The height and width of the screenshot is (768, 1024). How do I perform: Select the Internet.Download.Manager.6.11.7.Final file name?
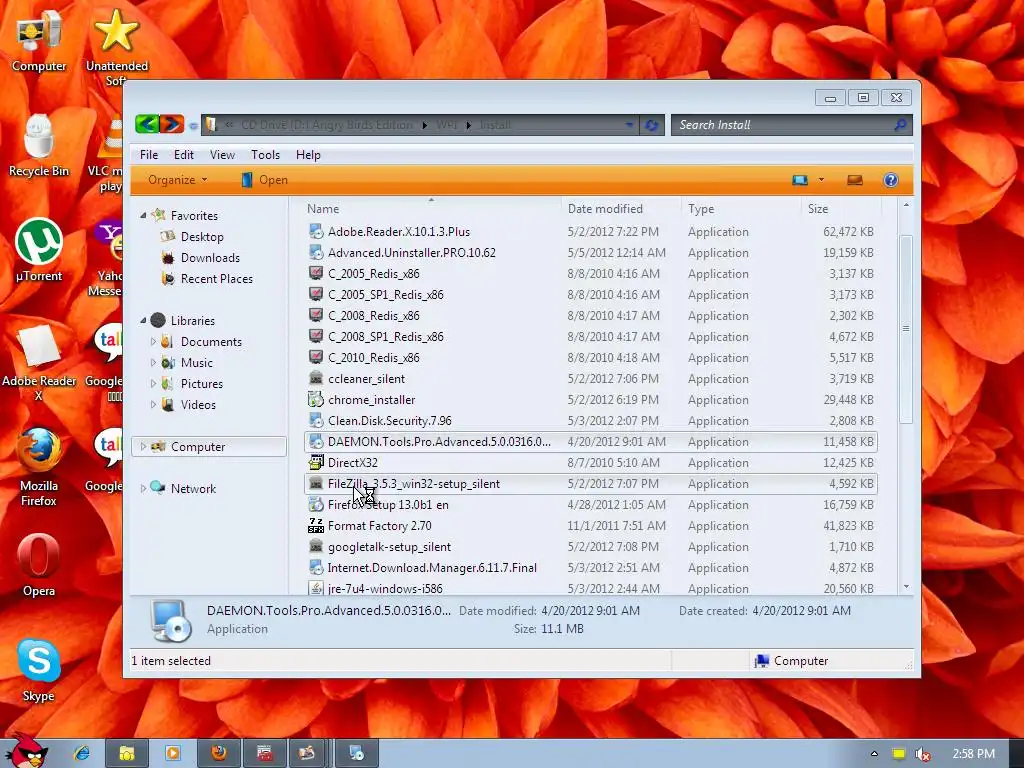click(432, 568)
